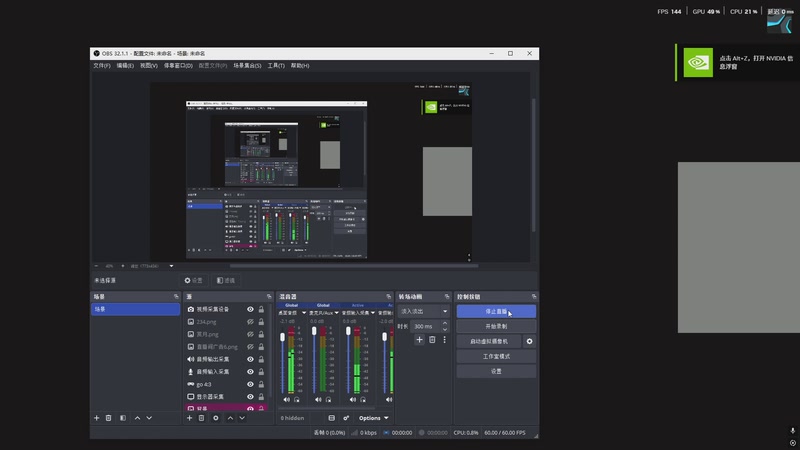Open scene filters icon in scenes toolbar
This screenshot has height=450, width=800.
(123, 418)
